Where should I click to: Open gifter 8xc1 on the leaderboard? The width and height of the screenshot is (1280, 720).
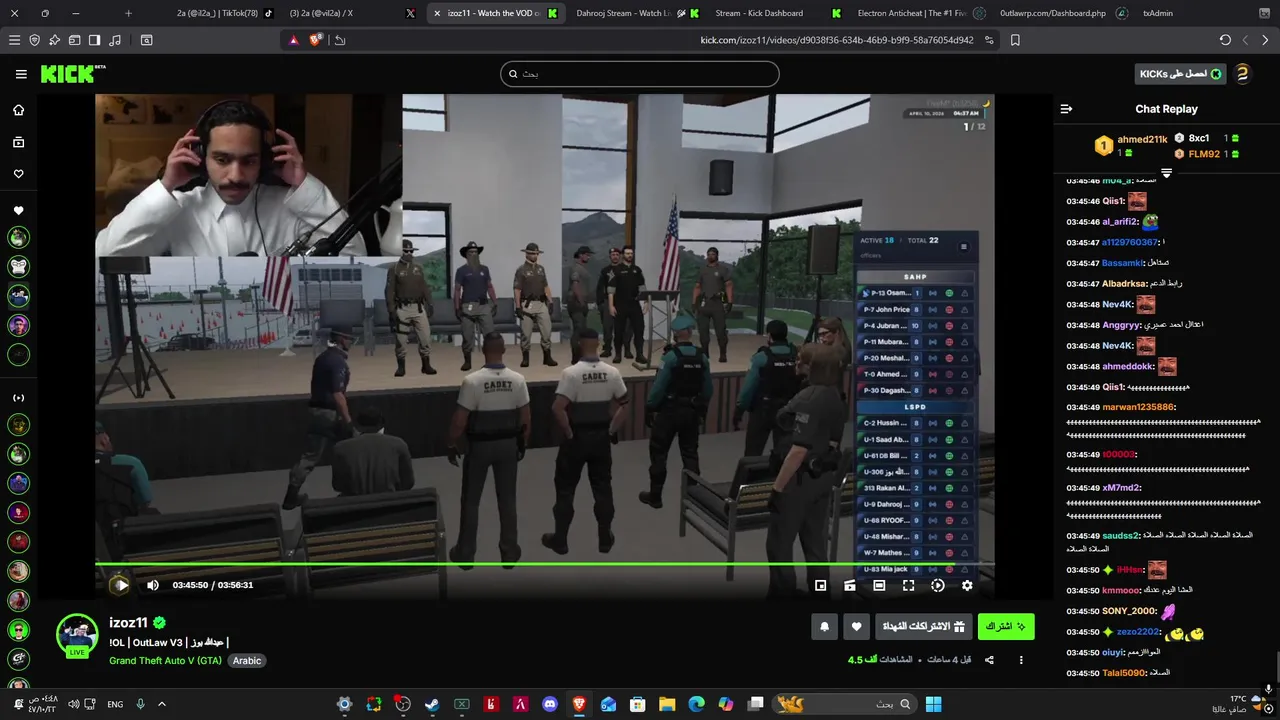click(x=1199, y=138)
